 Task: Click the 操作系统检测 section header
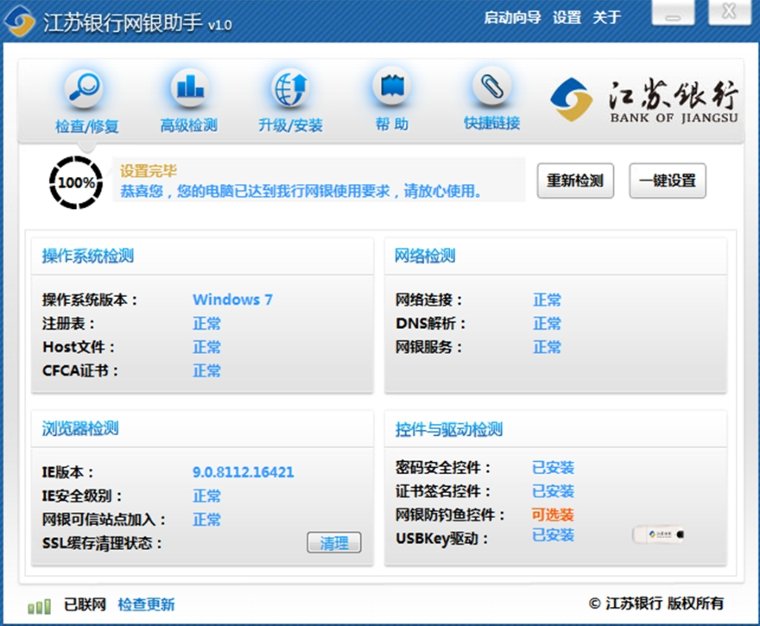(88, 256)
